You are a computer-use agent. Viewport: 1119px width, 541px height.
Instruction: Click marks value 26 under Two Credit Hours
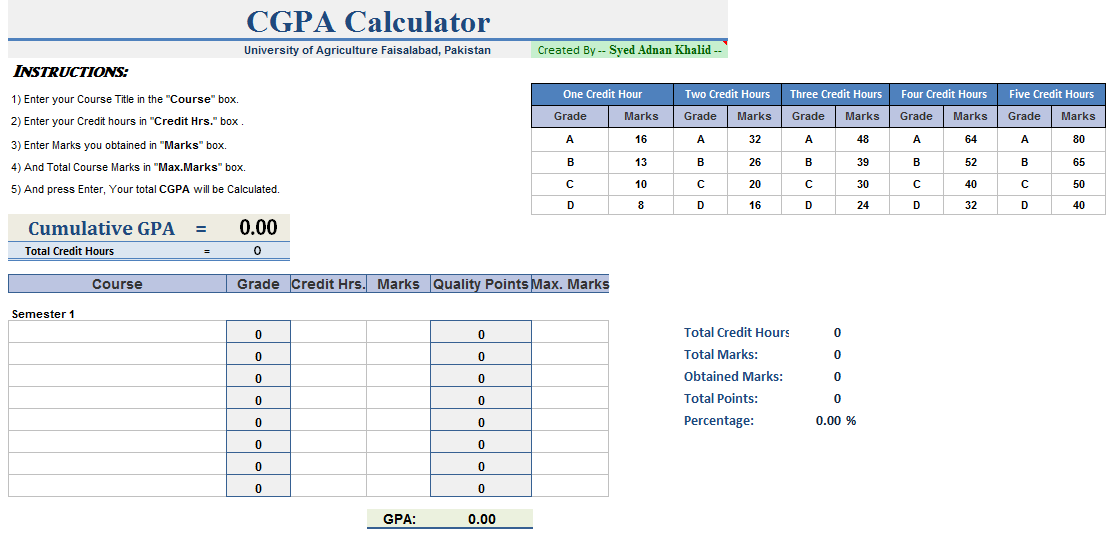click(x=754, y=162)
